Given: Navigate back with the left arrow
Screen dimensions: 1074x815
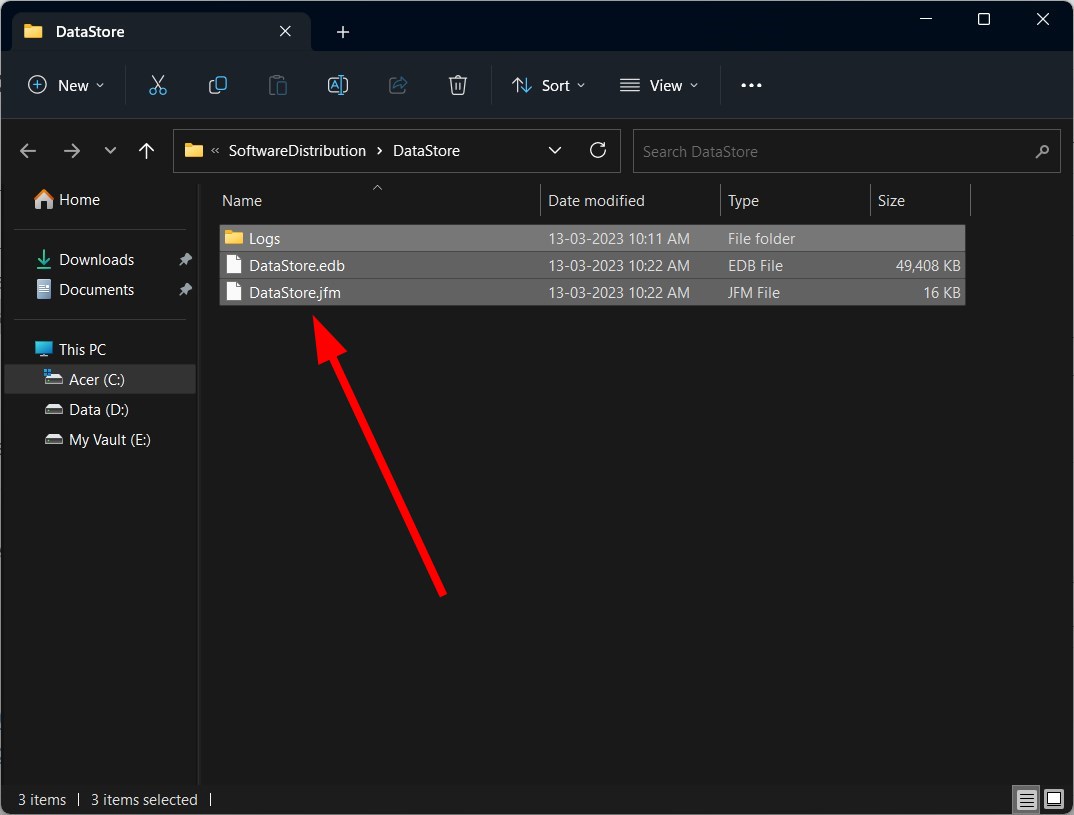Looking at the screenshot, I should pyautogui.click(x=28, y=151).
